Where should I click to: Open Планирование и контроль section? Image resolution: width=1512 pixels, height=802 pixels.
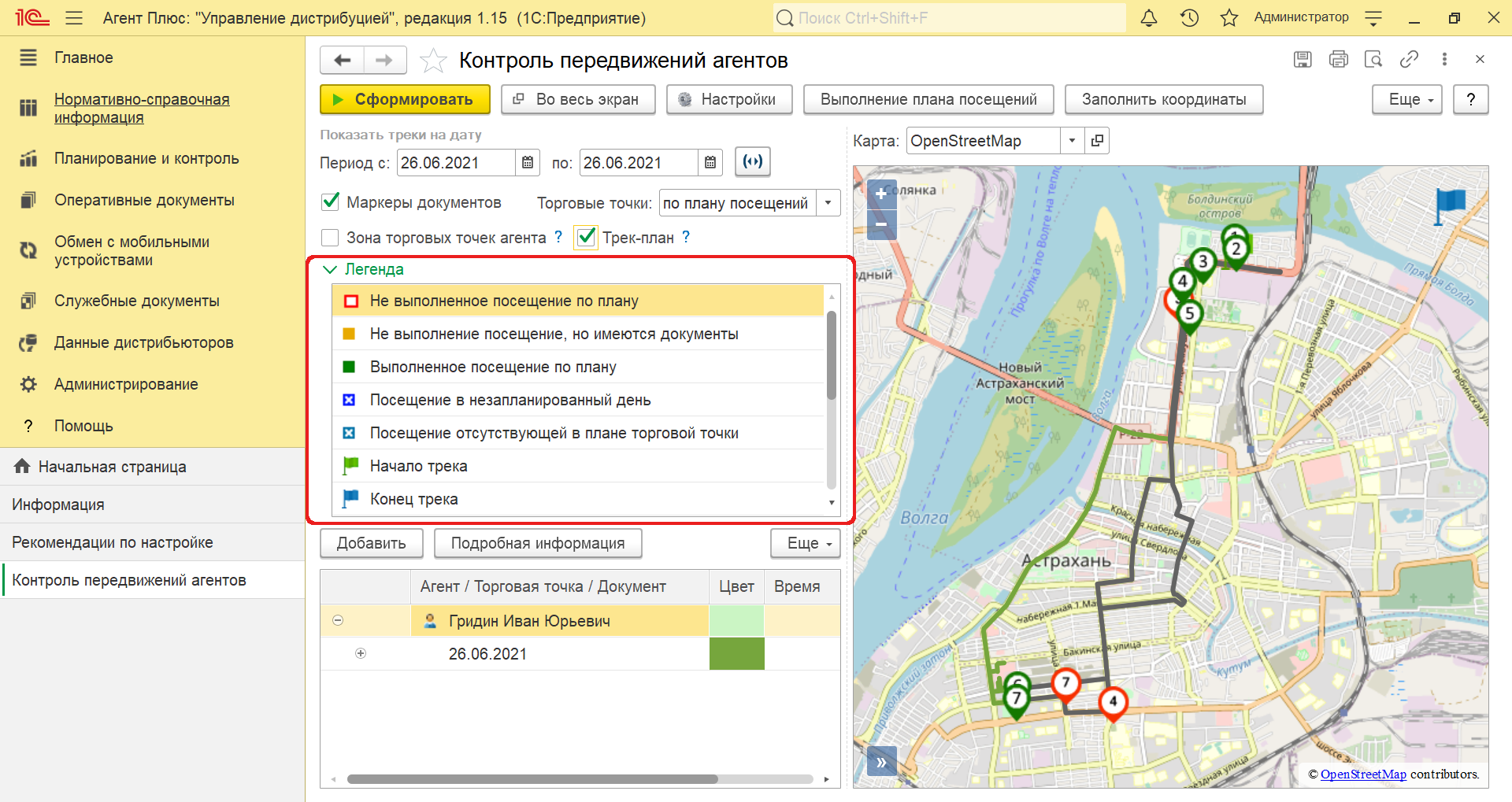(146, 158)
